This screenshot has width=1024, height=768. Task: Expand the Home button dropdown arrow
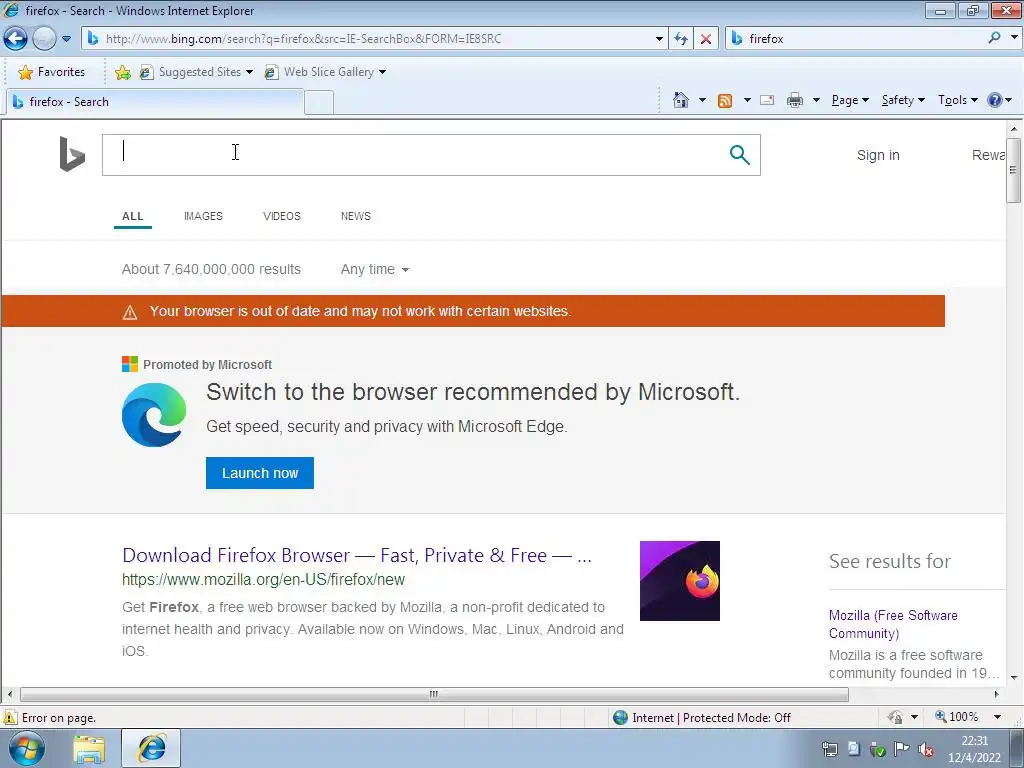click(702, 100)
